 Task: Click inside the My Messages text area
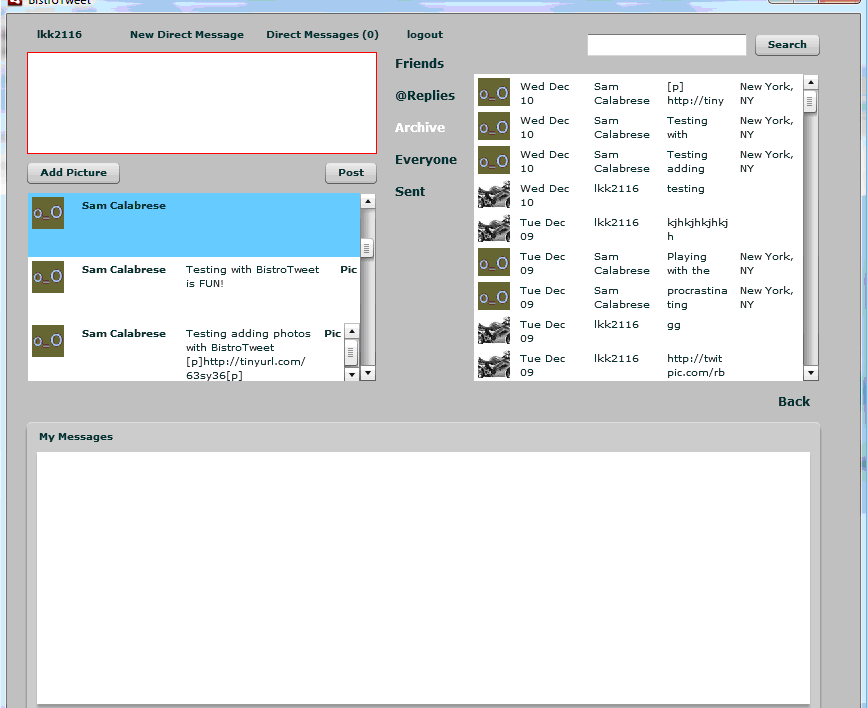pyautogui.click(x=423, y=578)
